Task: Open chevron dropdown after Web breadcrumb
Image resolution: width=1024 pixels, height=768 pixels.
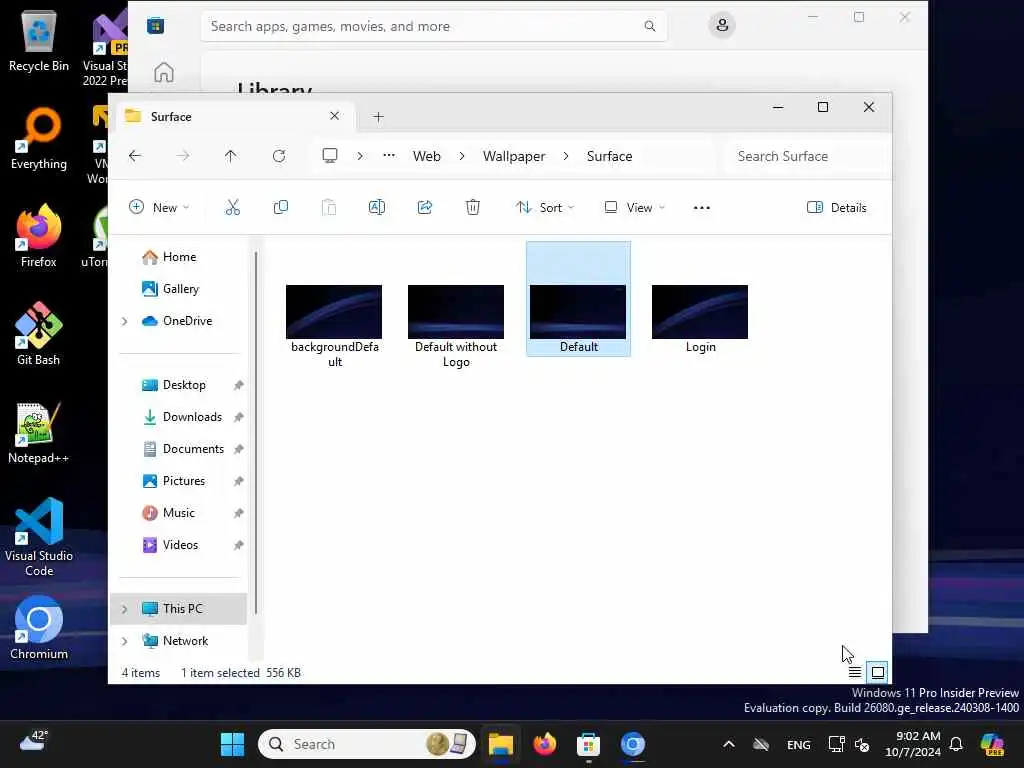Action: 462,156
